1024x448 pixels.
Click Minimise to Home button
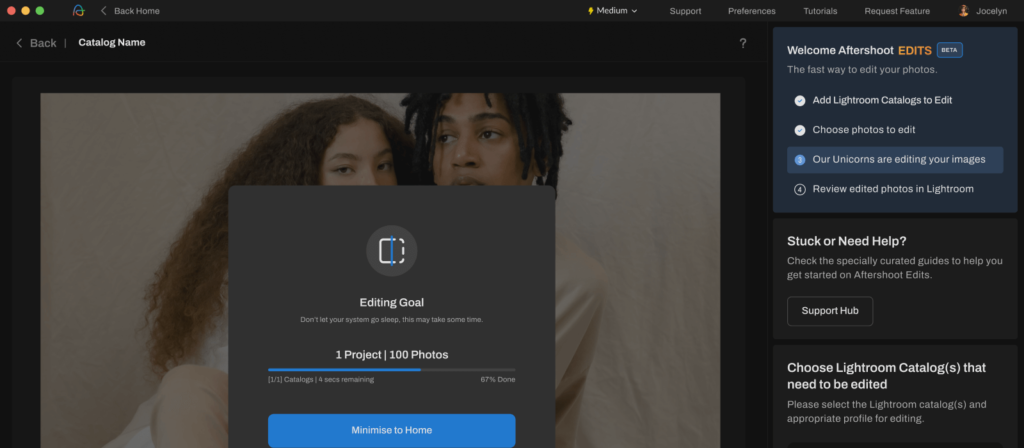(392, 430)
